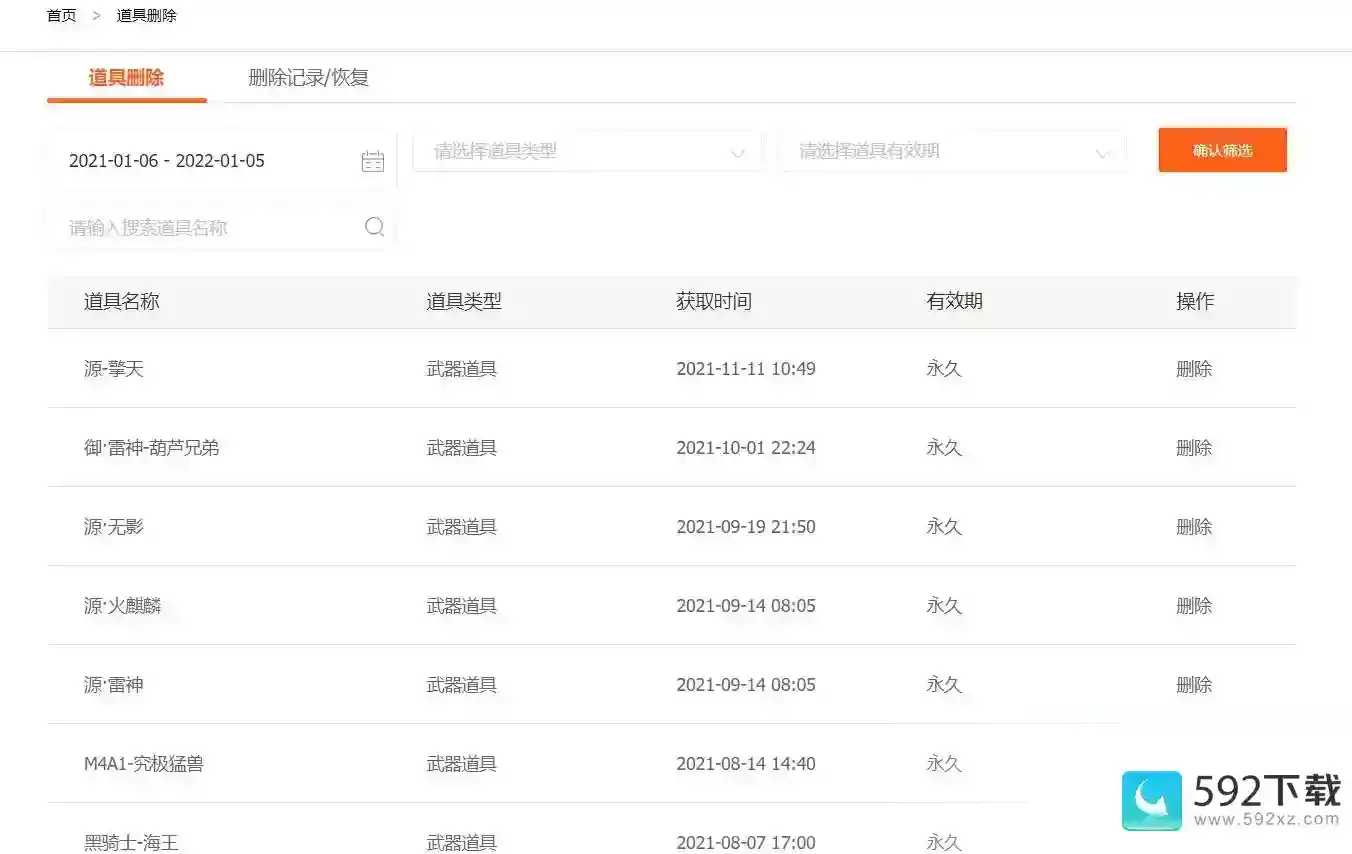Click the timestamp 2021-08-14 14:40

tap(746, 764)
